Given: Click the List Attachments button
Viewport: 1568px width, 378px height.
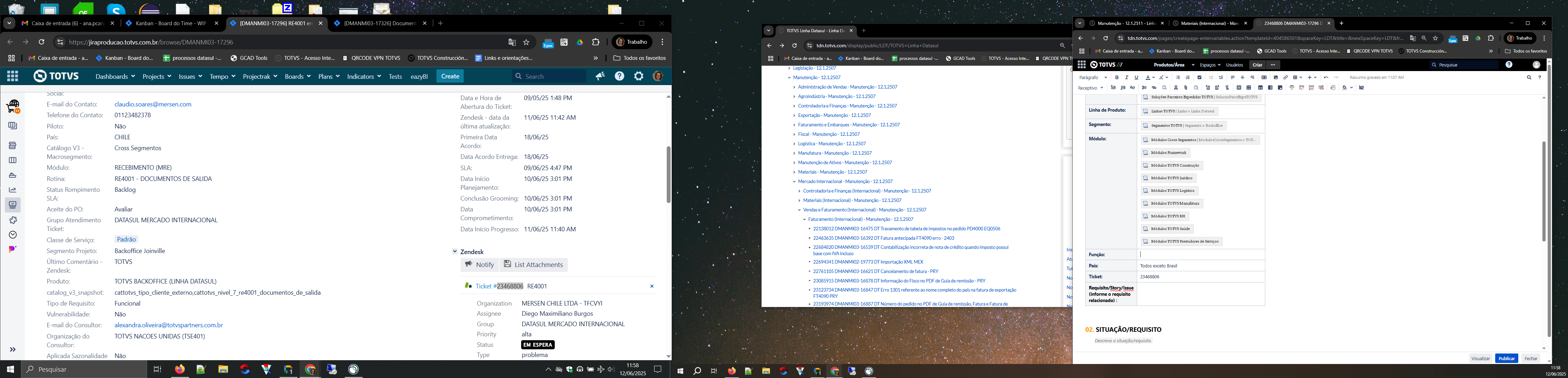Looking at the screenshot, I should (x=533, y=265).
